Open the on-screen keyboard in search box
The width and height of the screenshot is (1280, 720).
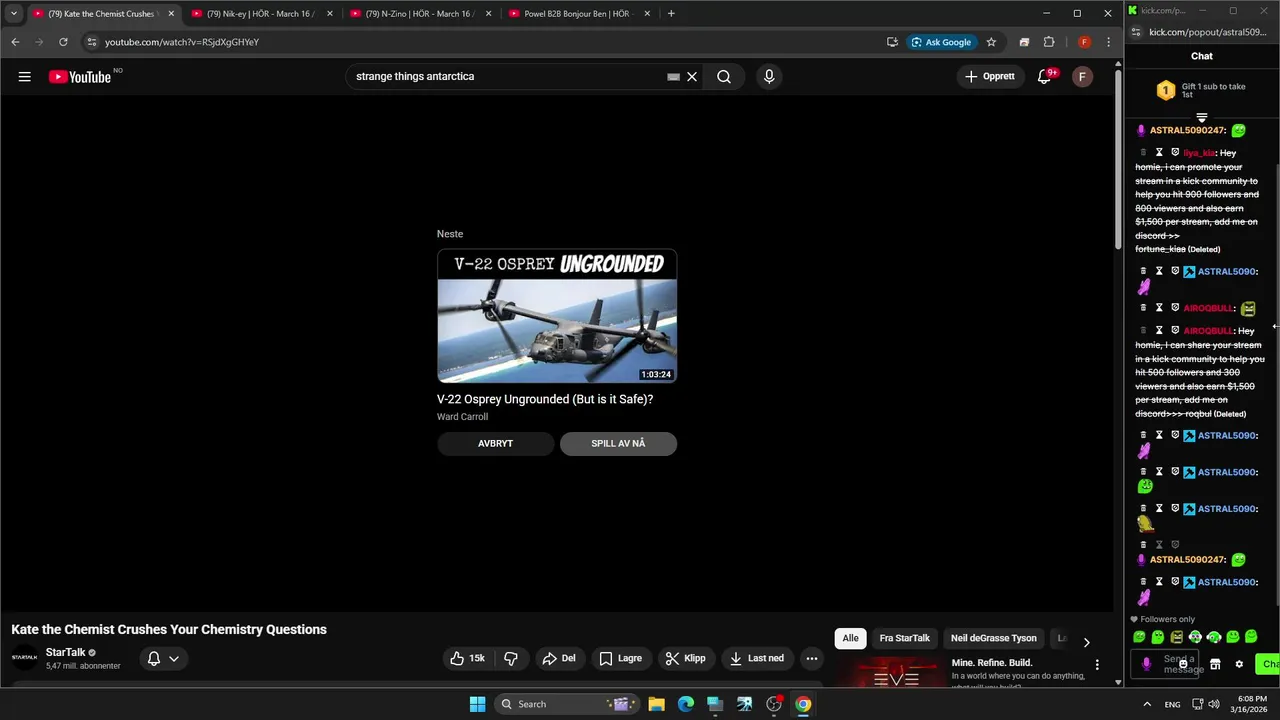click(673, 77)
